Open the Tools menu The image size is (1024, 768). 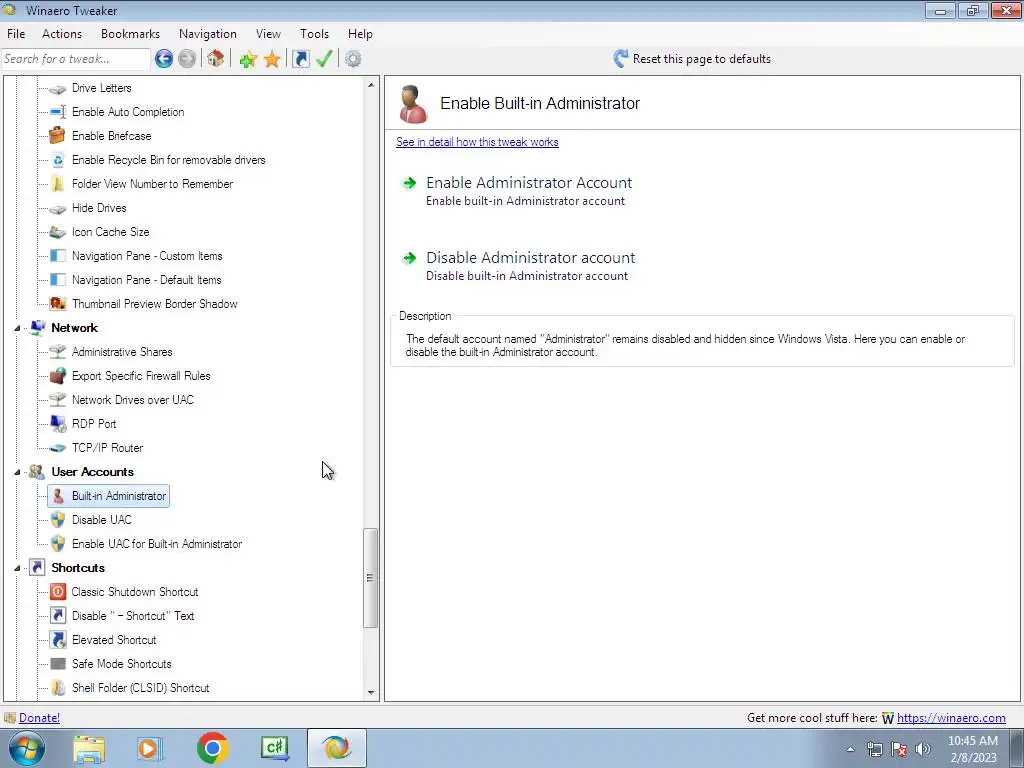[x=314, y=34]
